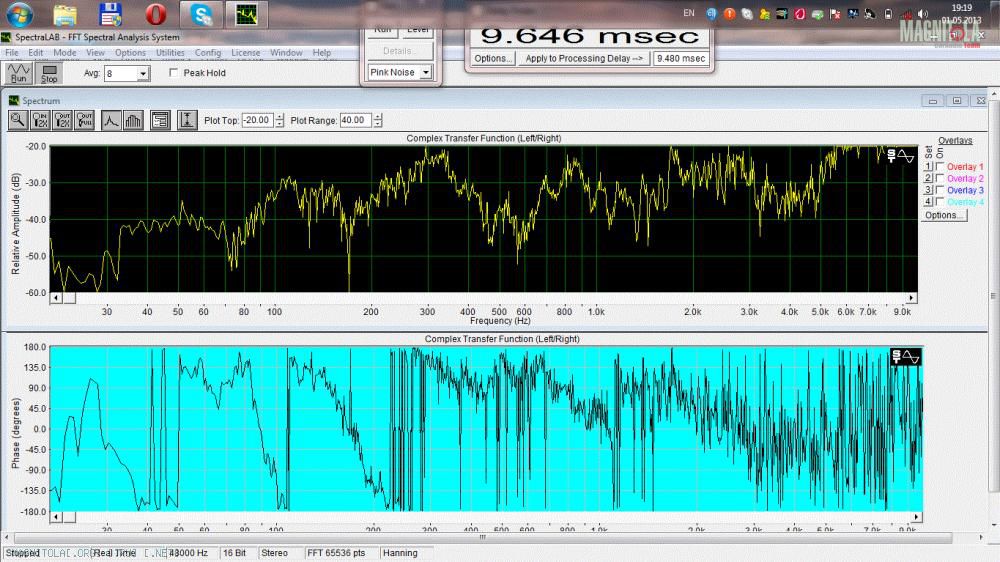Screen dimensions: 1000x562
Task: Open the Config menu
Action: point(208,52)
